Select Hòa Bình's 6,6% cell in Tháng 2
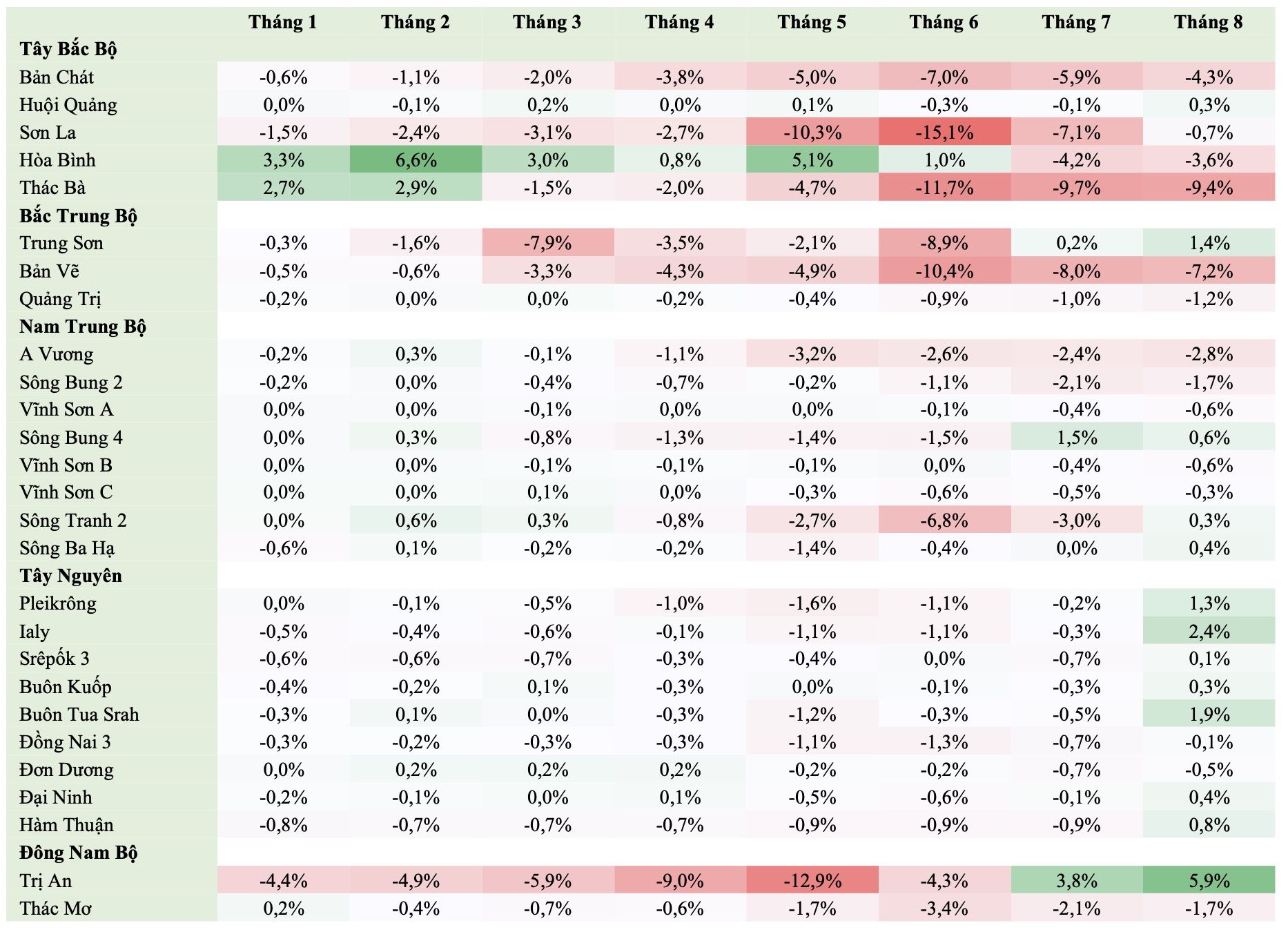The width and height of the screenshot is (1288, 932). [416, 160]
